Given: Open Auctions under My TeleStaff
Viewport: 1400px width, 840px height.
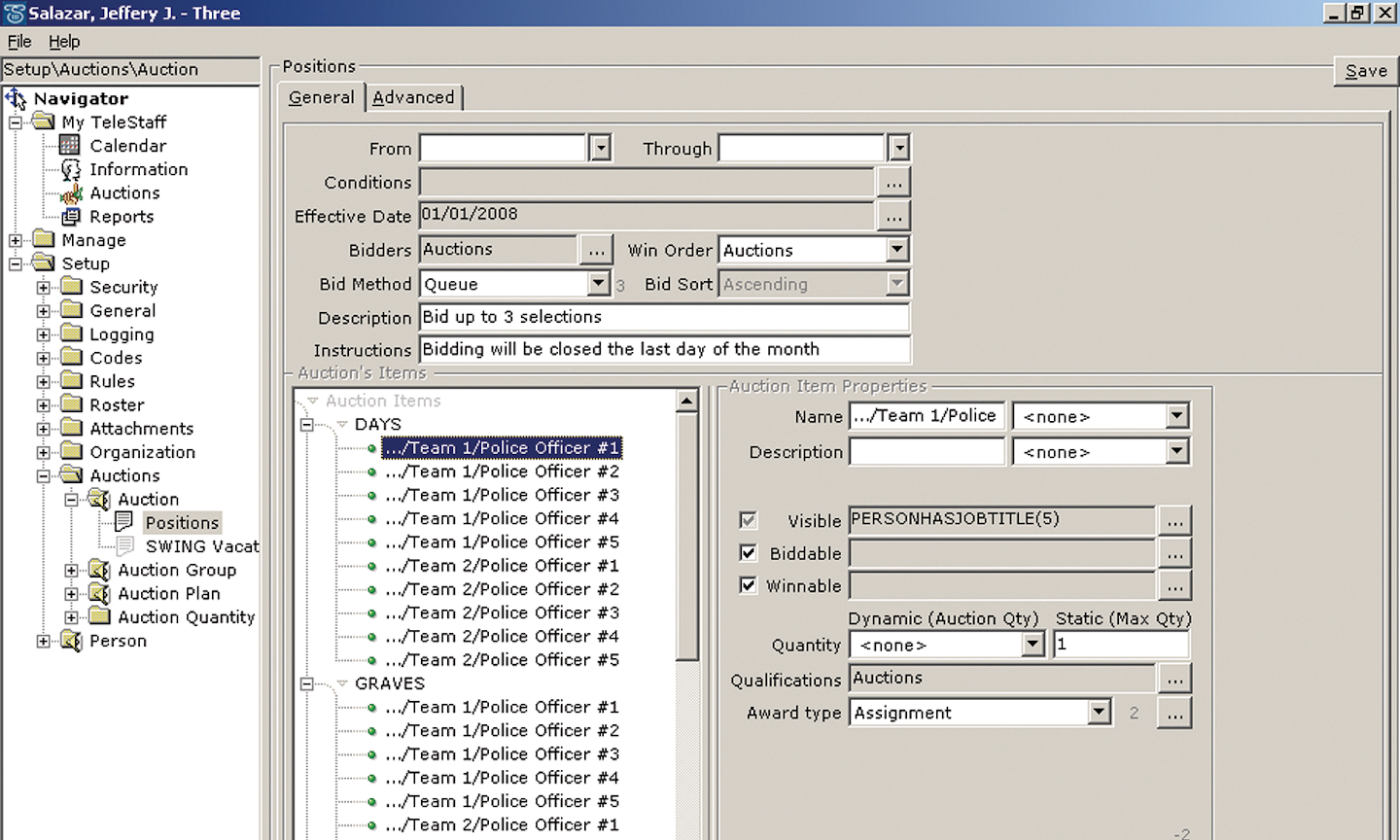Looking at the screenshot, I should (x=124, y=192).
